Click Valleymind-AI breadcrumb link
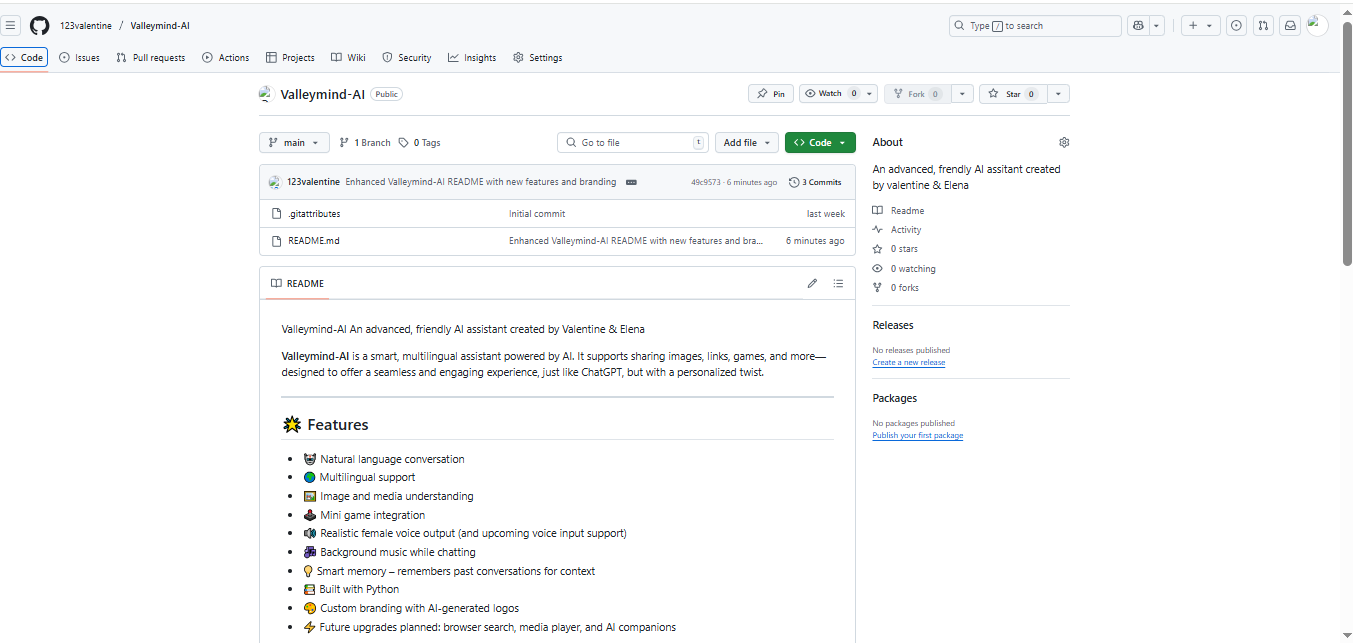The height and width of the screenshot is (643, 1353). (160, 26)
